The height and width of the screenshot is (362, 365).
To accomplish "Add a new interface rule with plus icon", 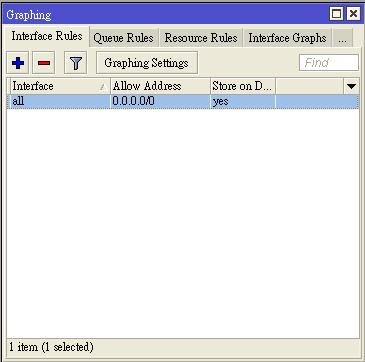I will click(x=17, y=63).
